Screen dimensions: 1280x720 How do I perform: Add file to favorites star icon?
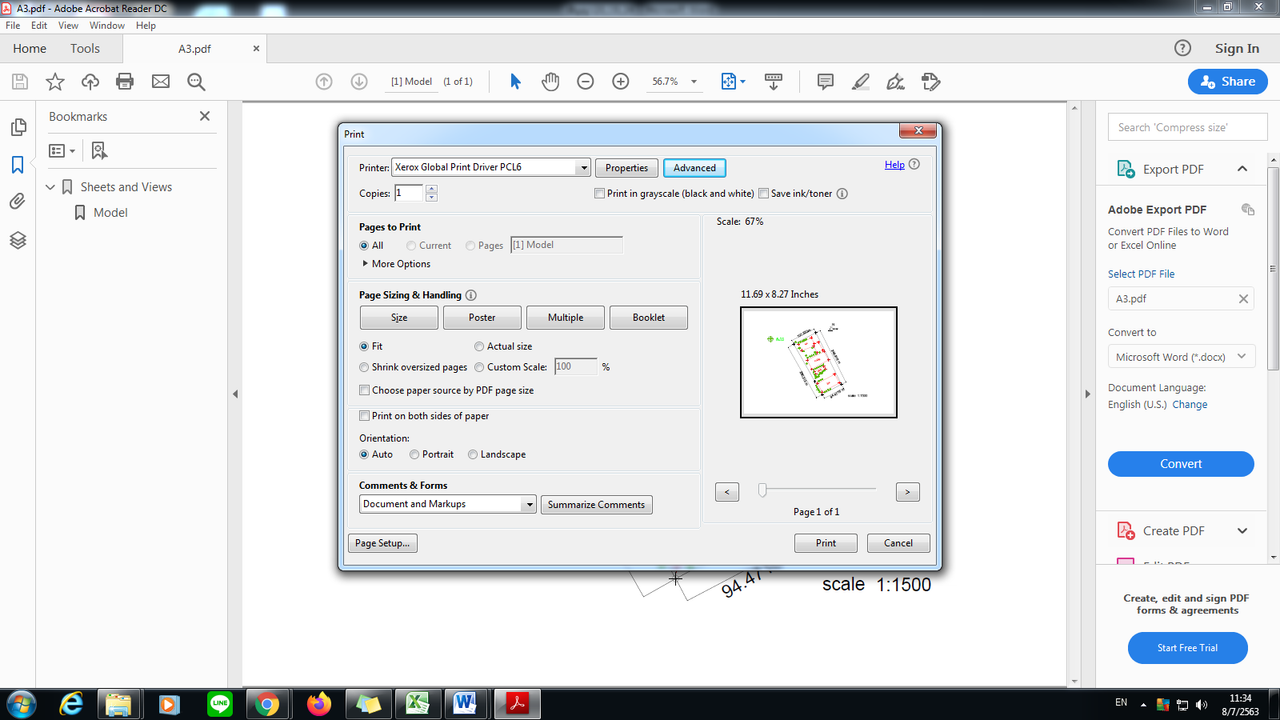click(55, 82)
